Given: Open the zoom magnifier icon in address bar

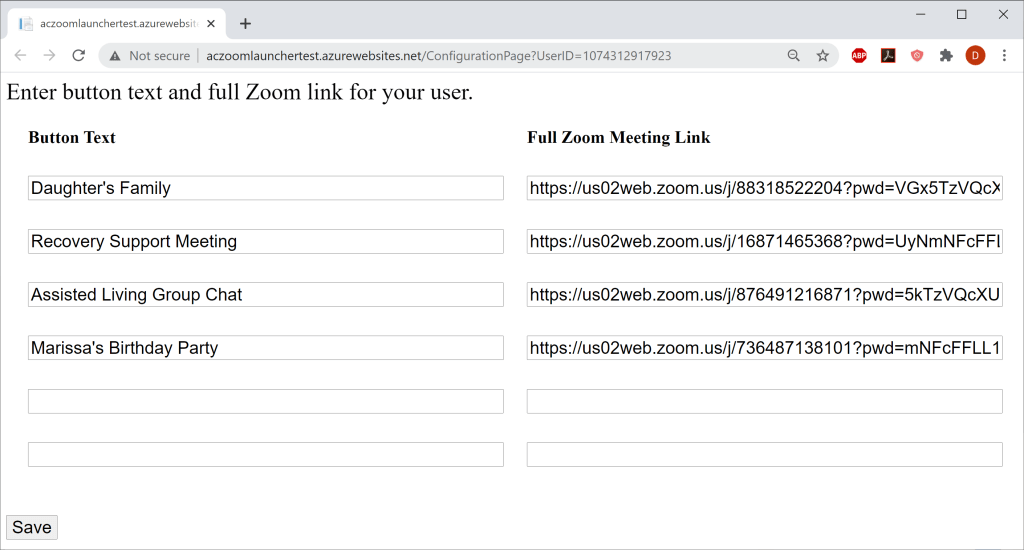Looking at the screenshot, I should click(x=794, y=56).
